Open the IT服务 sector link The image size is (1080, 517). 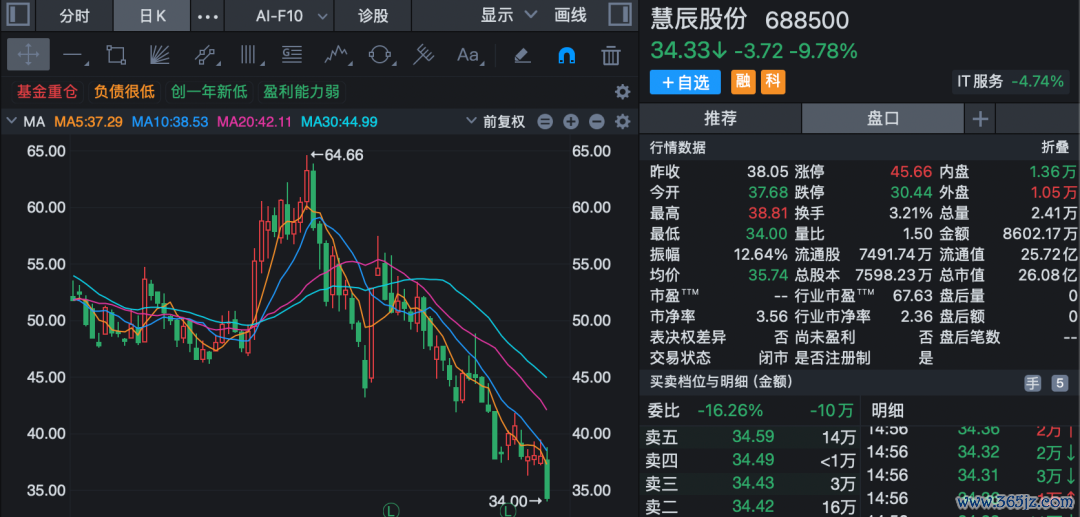(1010, 81)
